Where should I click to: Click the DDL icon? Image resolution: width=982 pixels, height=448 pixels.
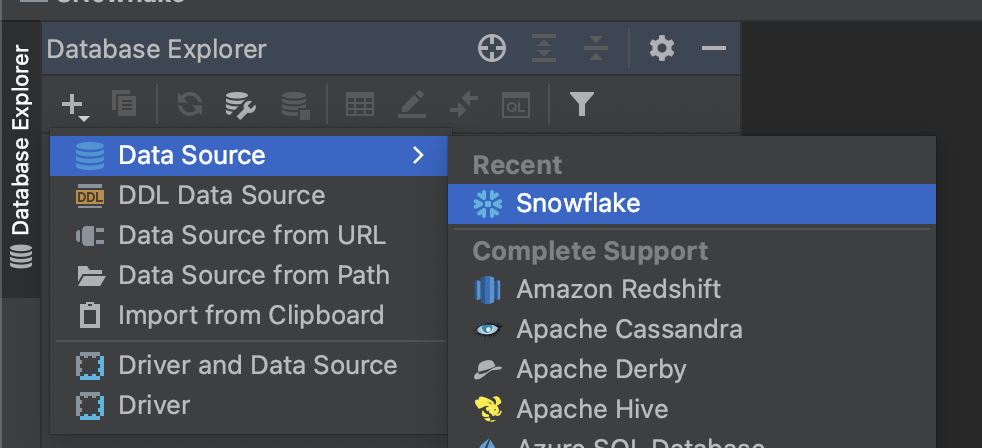pos(90,196)
